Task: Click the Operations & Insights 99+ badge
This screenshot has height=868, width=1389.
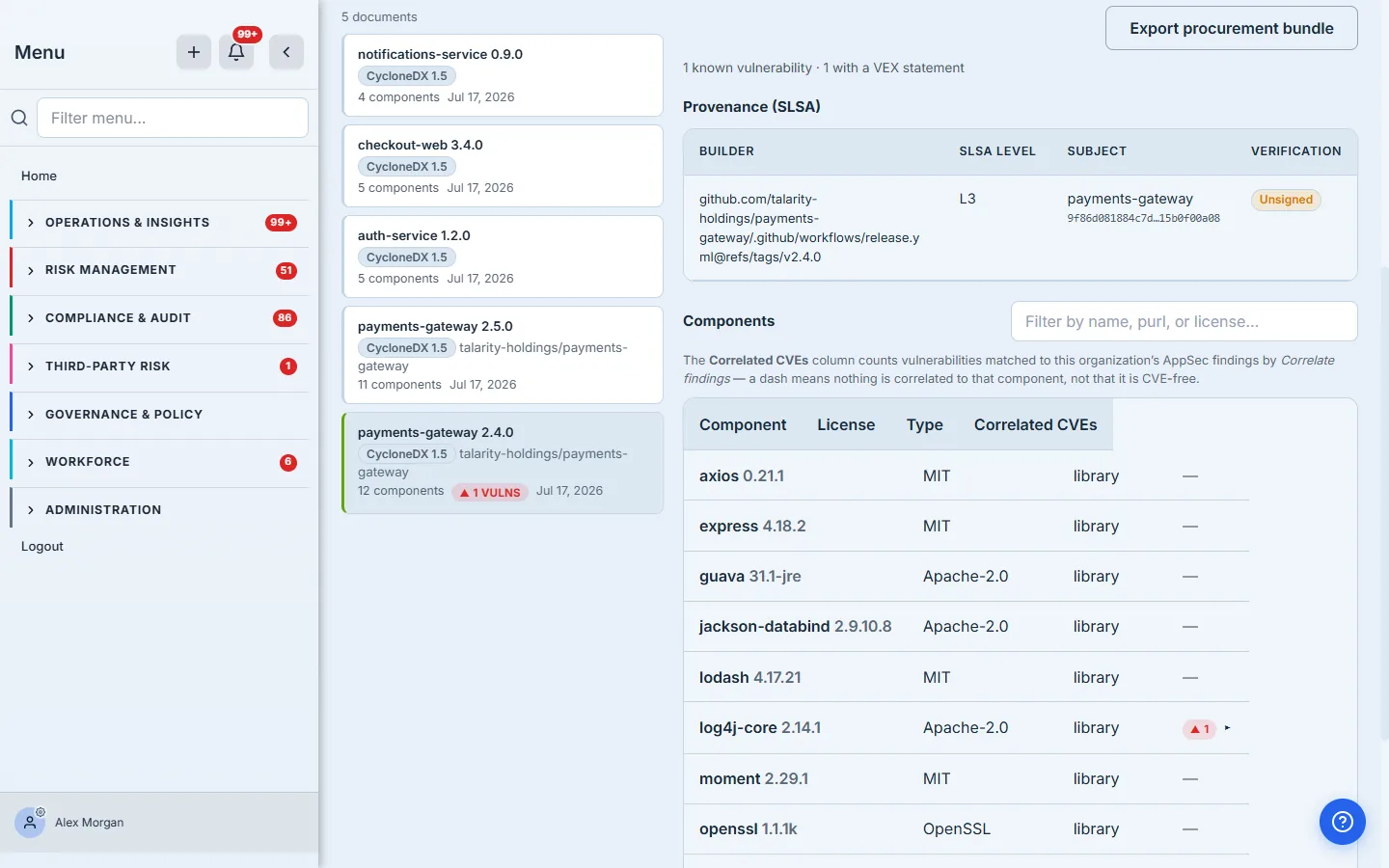Action: coord(281,223)
